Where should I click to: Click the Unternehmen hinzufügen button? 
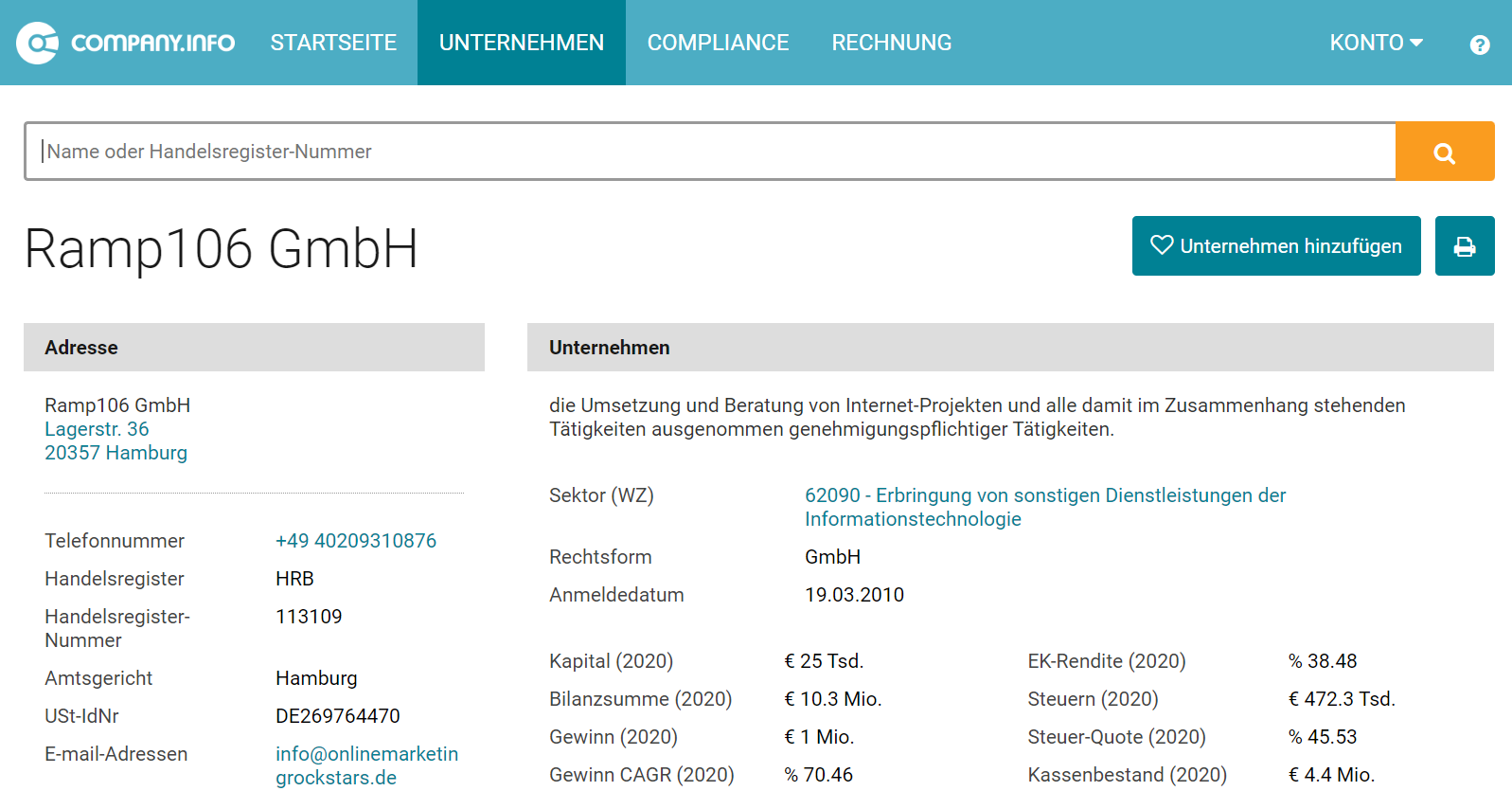point(1276,246)
